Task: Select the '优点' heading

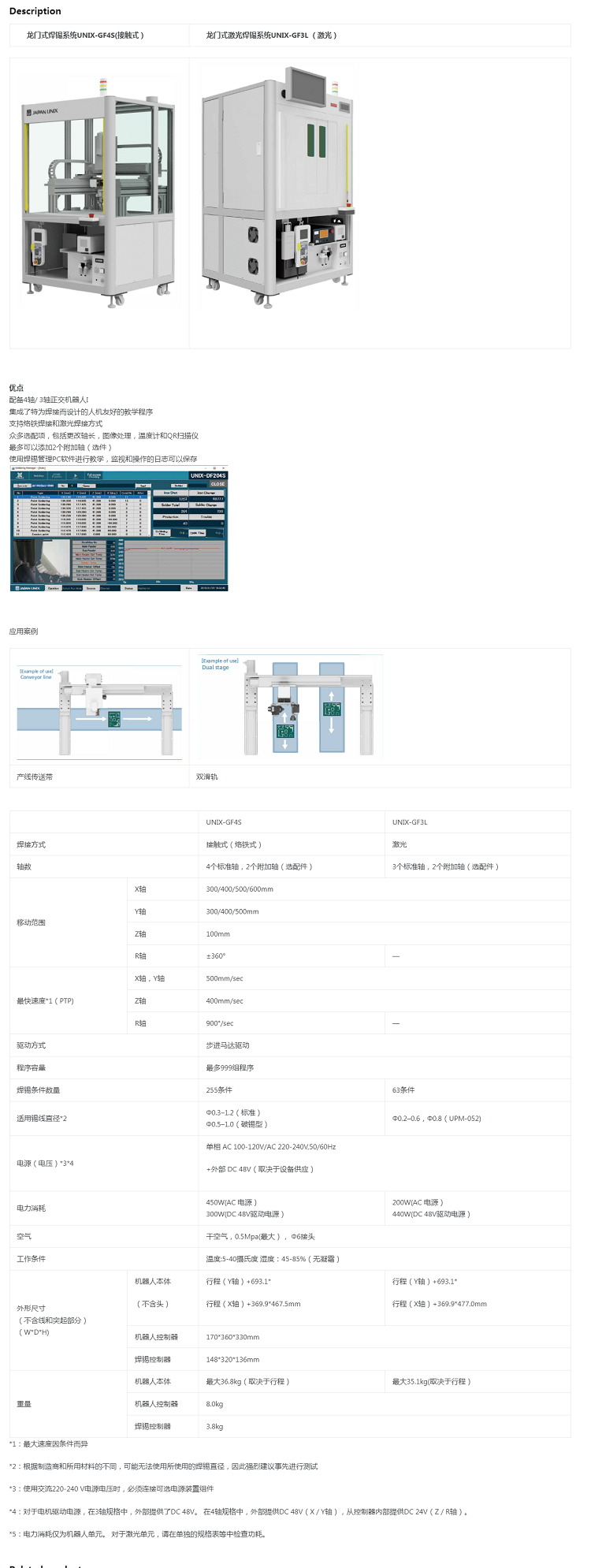Action: click(x=17, y=388)
